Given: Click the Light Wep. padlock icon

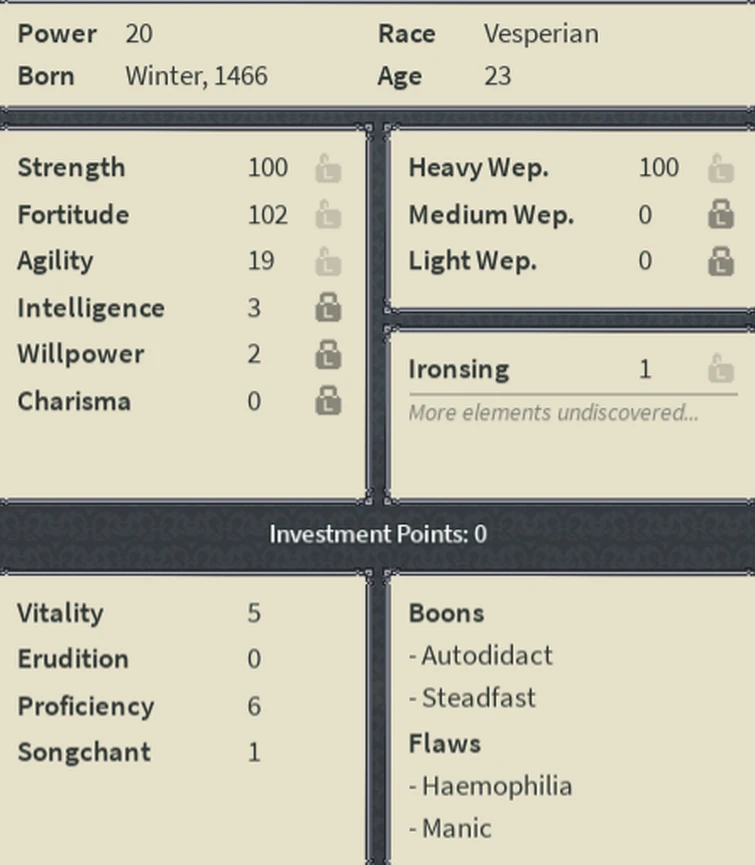Looking at the screenshot, I should pyautogui.click(x=720, y=262).
